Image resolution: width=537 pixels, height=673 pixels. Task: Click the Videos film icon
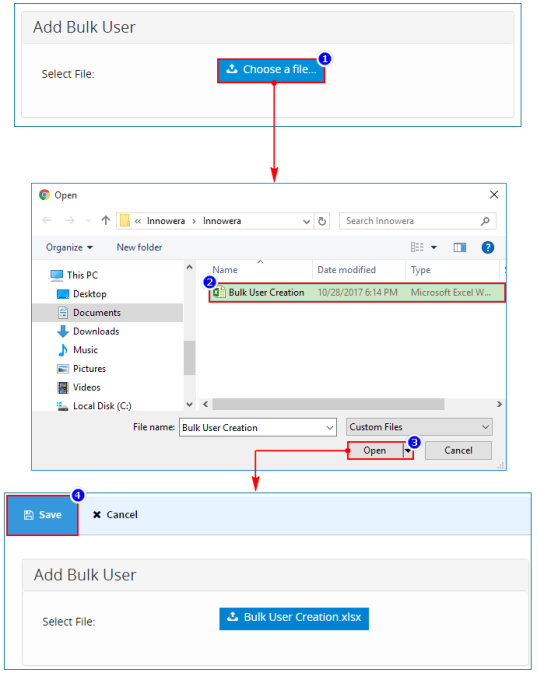pyautogui.click(x=63, y=388)
